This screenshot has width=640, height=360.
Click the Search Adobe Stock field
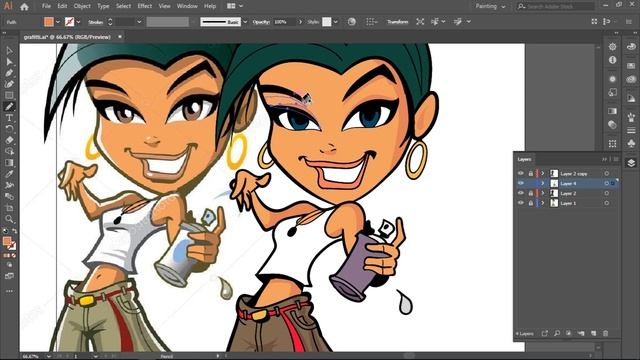pos(556,7)
